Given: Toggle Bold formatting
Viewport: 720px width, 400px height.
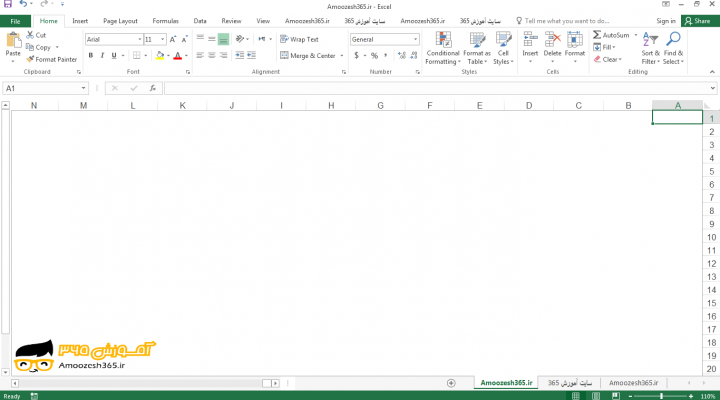Looking at the screenshot, I should pos(90,56).
